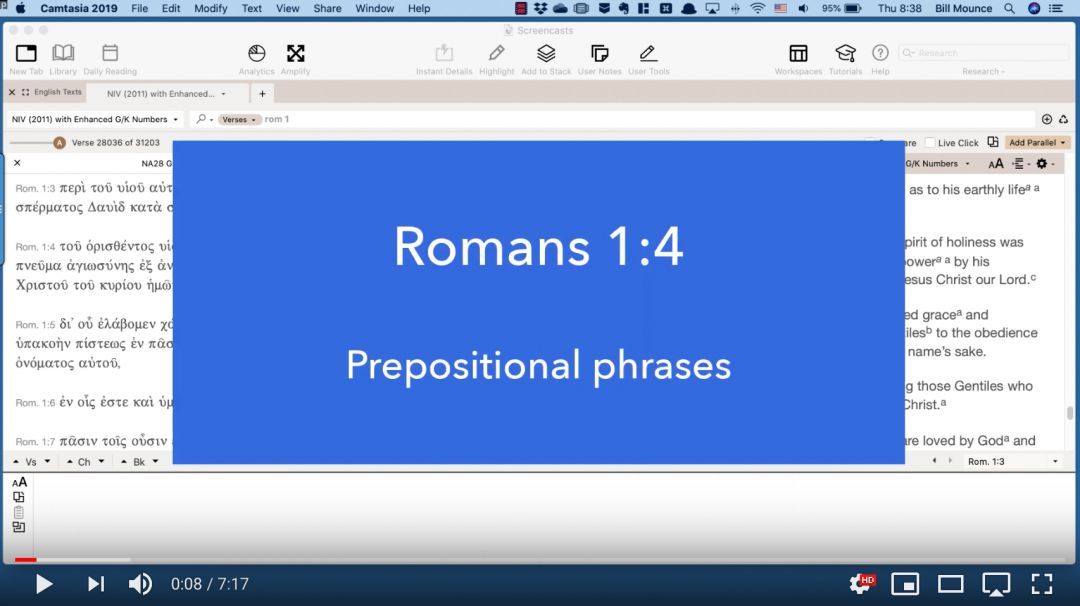The height and width of the screenshot is (606, 1080).
Task: Mute the video volume
Action: click(x=140, y=584)
